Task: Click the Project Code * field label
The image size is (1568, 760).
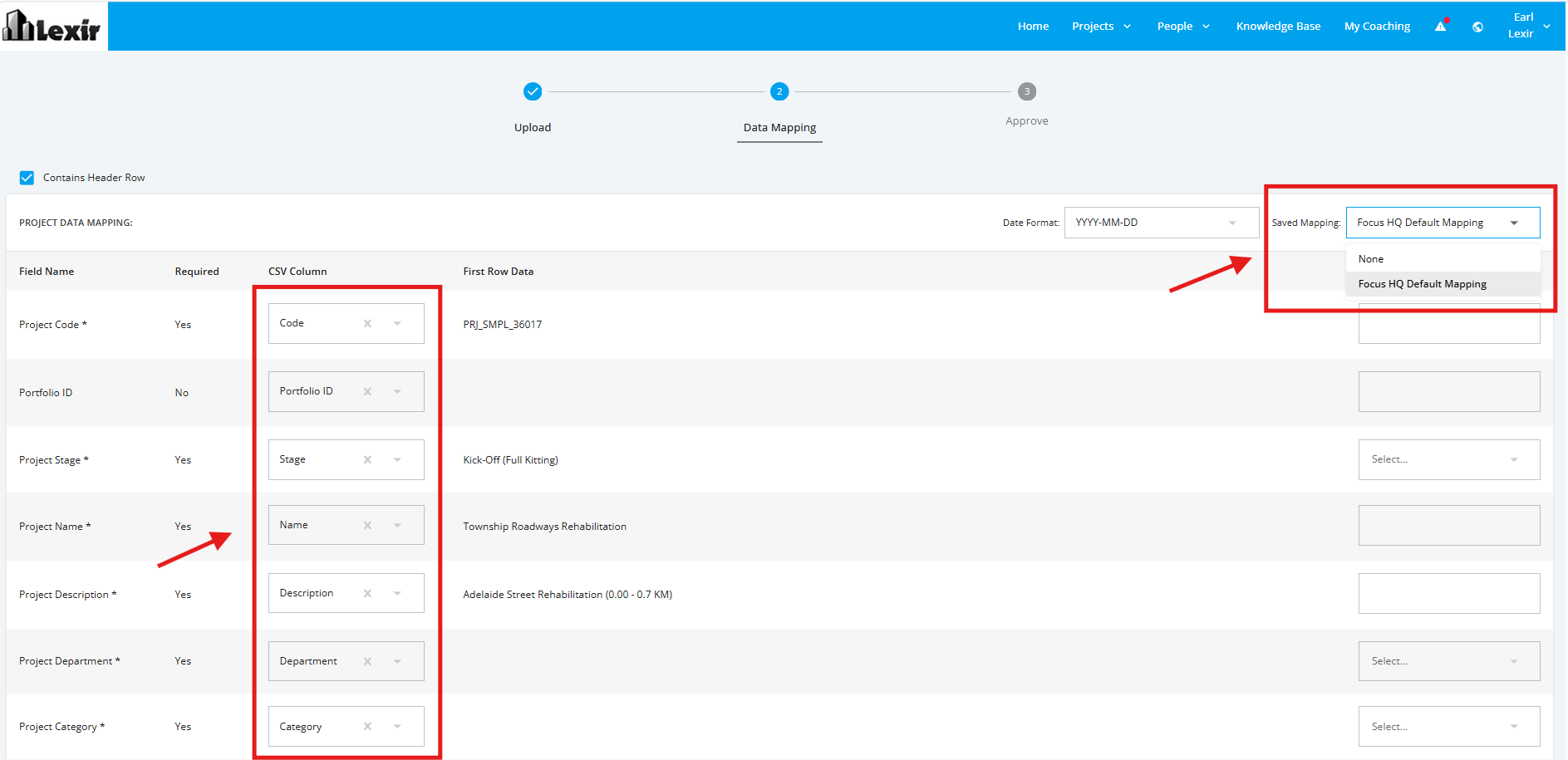Action: (x=53, y=325)
